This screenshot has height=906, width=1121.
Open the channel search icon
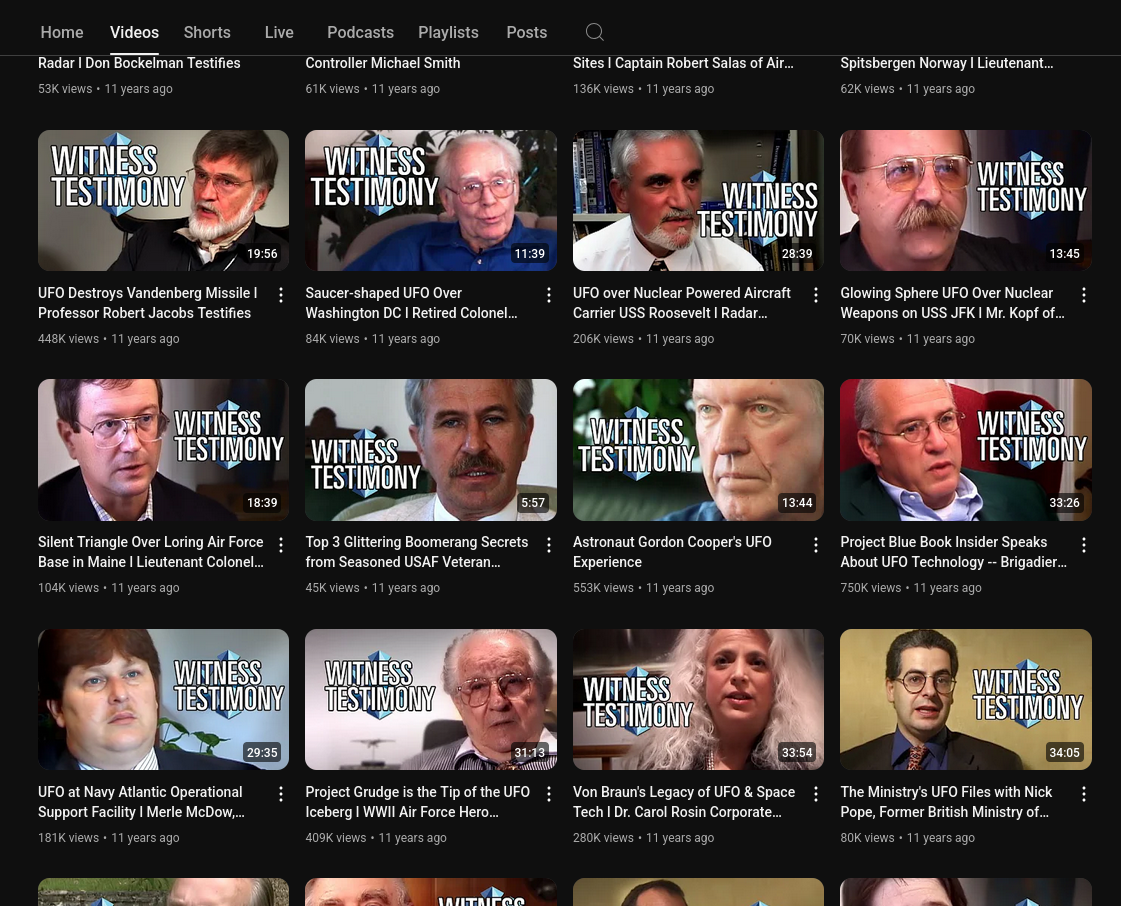coord(594,32)
